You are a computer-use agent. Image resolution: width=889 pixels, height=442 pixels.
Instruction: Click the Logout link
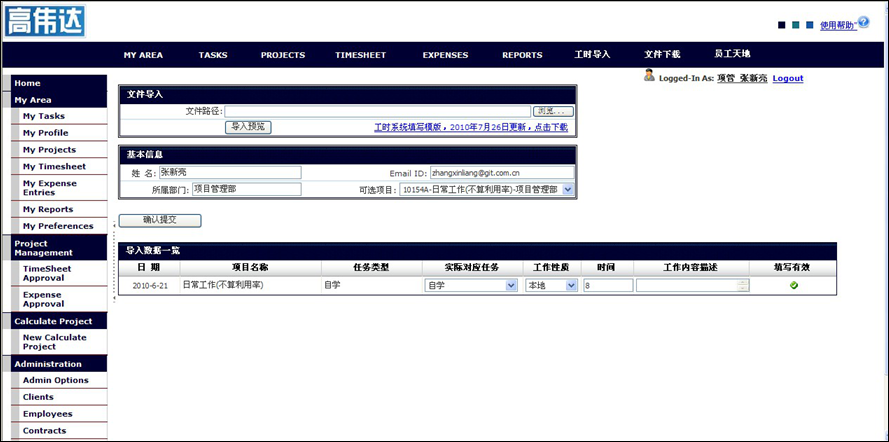[x=787, y=78]
